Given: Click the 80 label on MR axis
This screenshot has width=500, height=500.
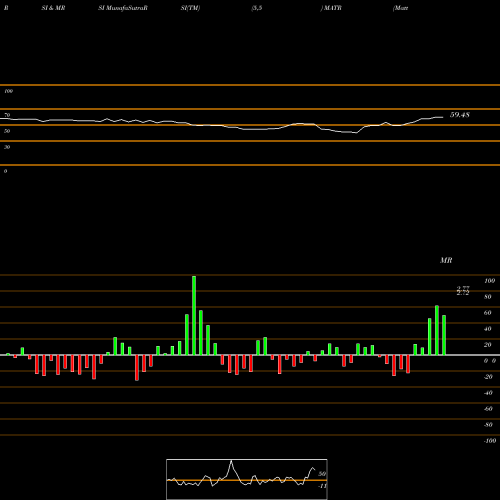Looking at the screenshot, I should pyautogui.click(x=488, y=297).
